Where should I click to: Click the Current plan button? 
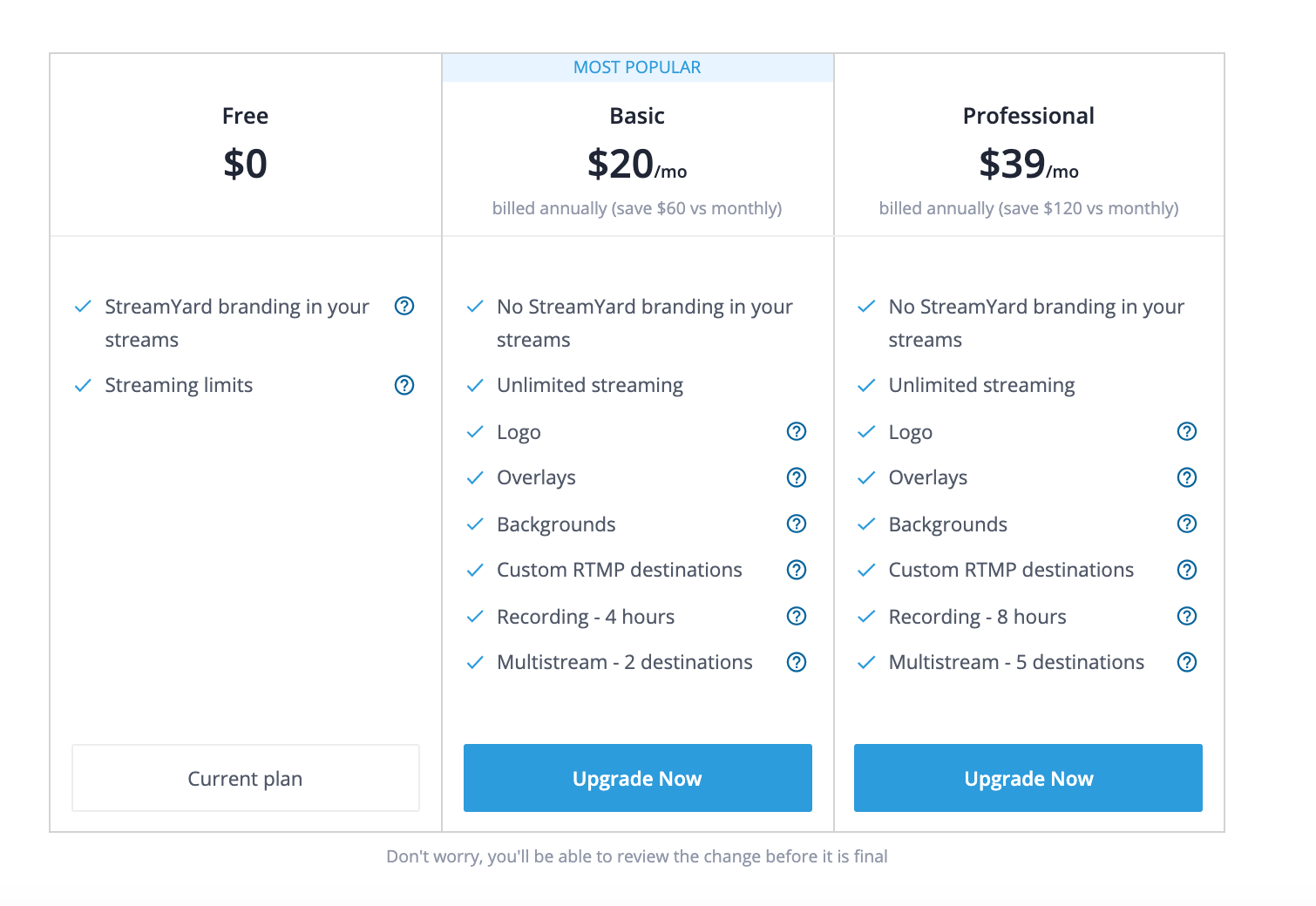click(x=246, y=778)
